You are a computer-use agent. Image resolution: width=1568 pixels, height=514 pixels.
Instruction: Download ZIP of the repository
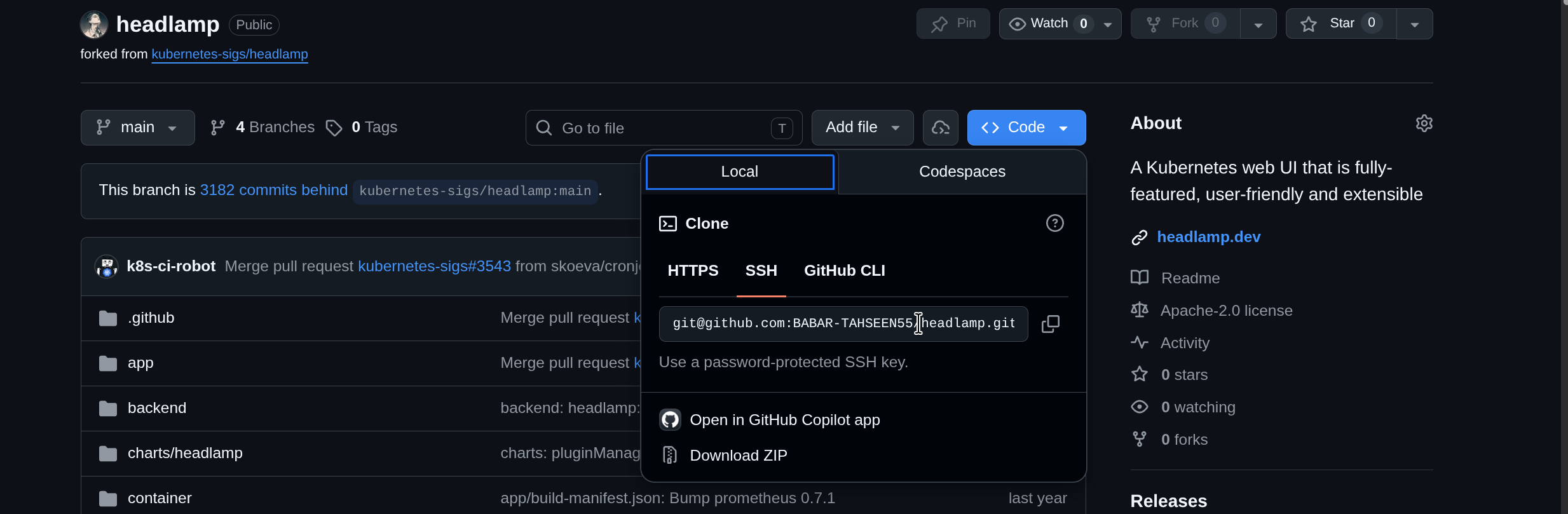coord(739,456)
